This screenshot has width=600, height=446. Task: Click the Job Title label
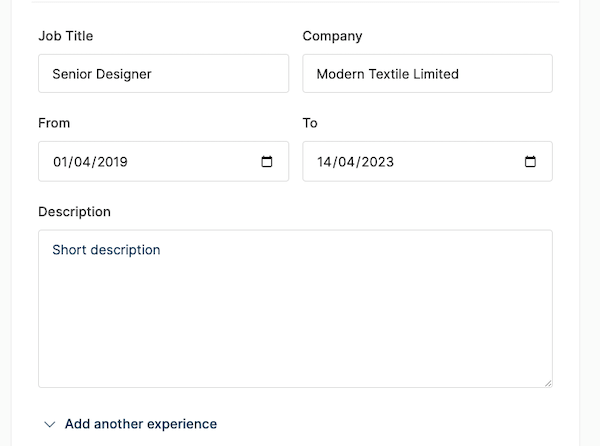point(65,36)
